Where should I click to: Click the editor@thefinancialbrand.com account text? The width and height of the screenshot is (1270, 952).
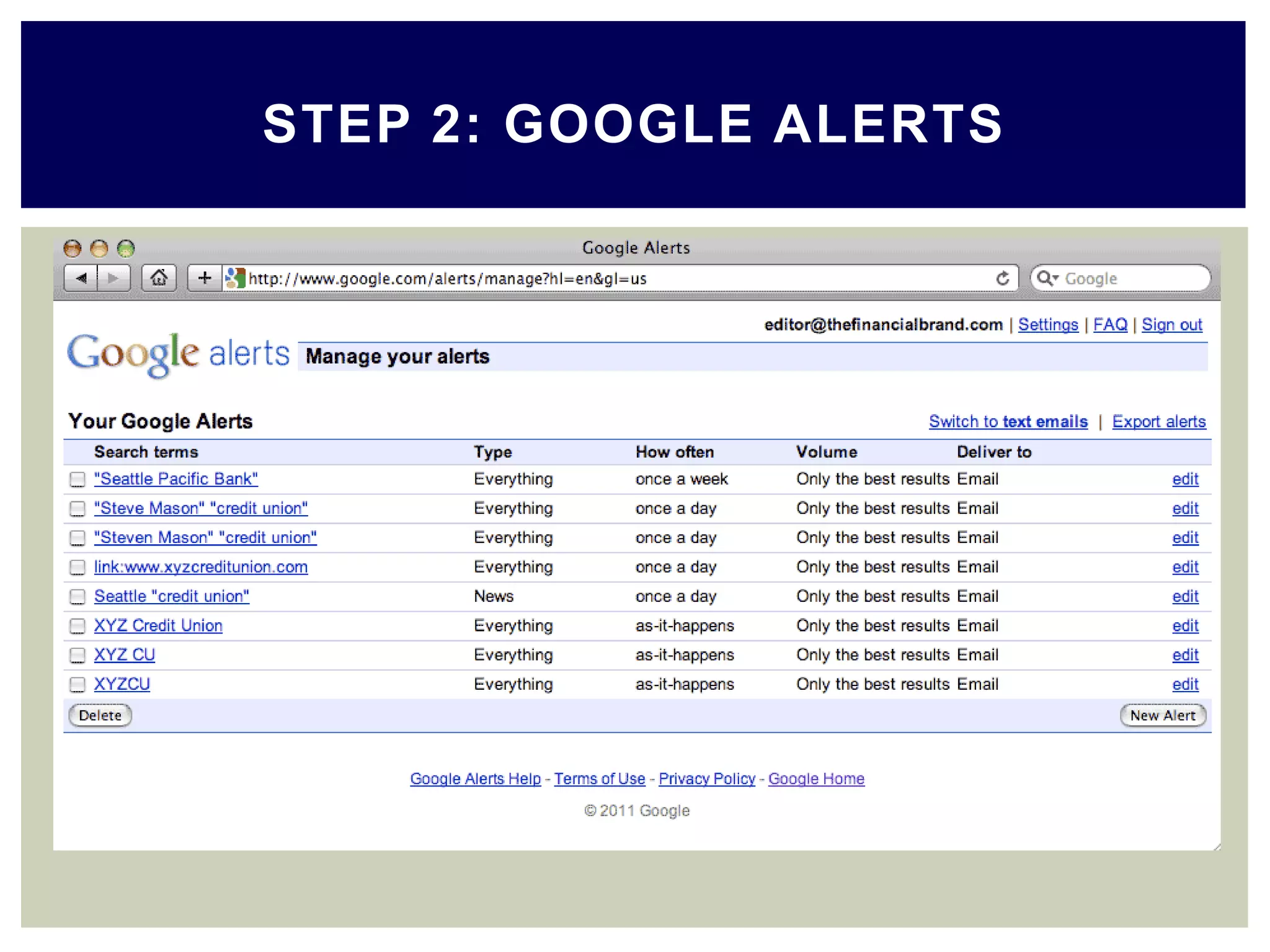pos(883,325)
